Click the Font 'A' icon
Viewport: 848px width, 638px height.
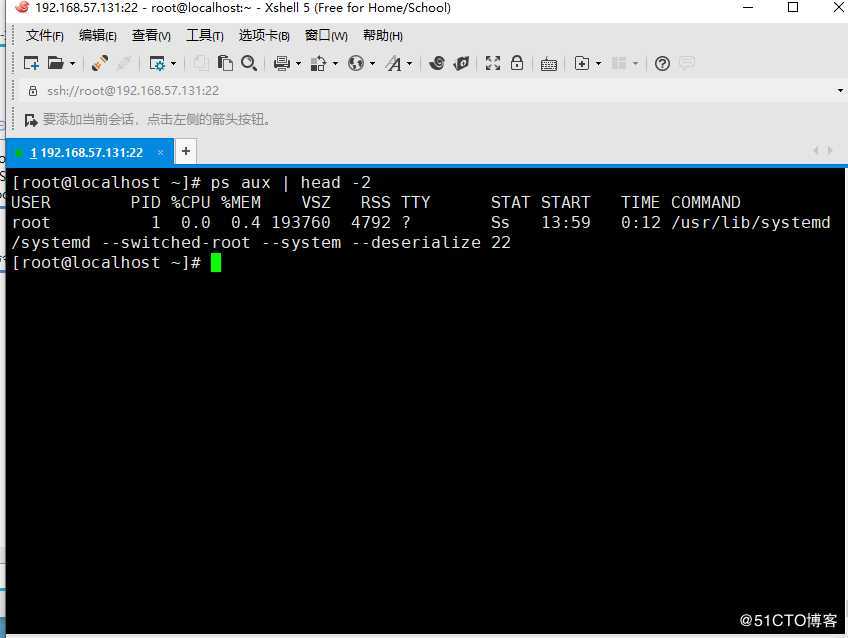(x=394, y=64)
